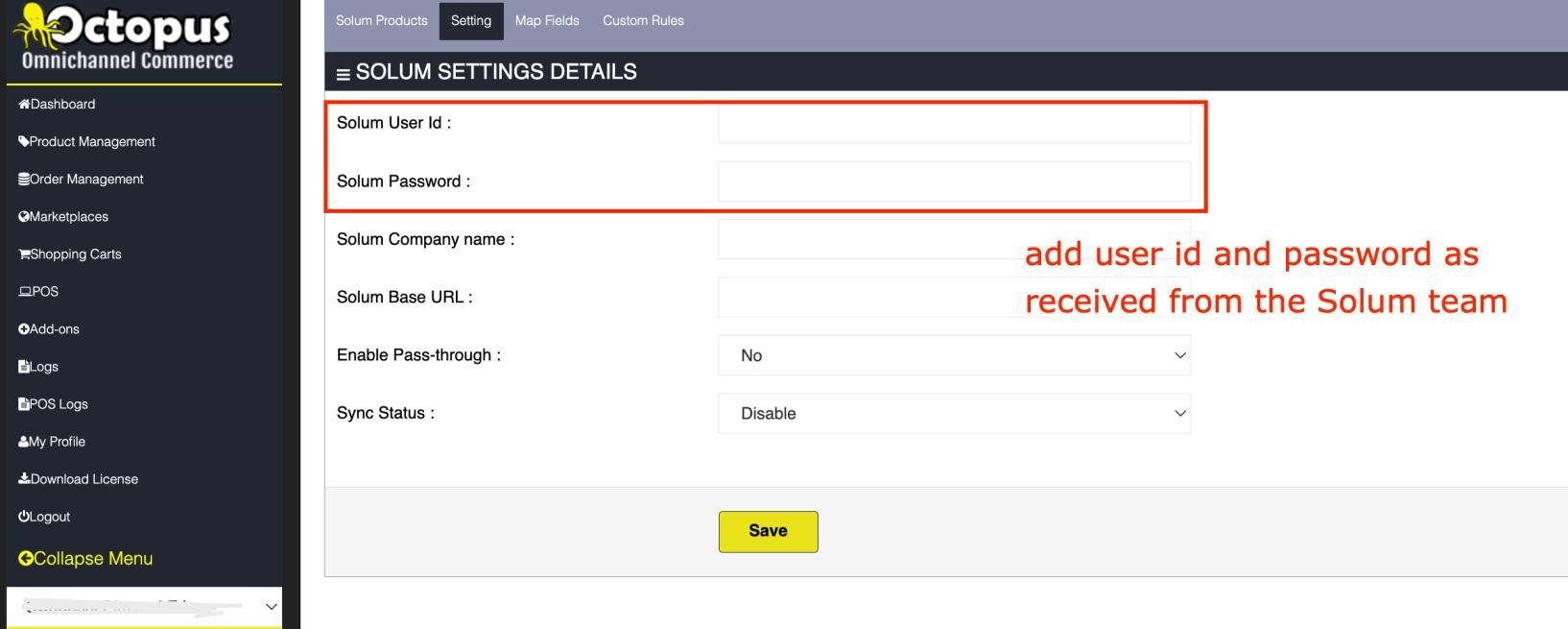Open Dashboard from the home icon
Screen dimensions: 1568x629
24,104
